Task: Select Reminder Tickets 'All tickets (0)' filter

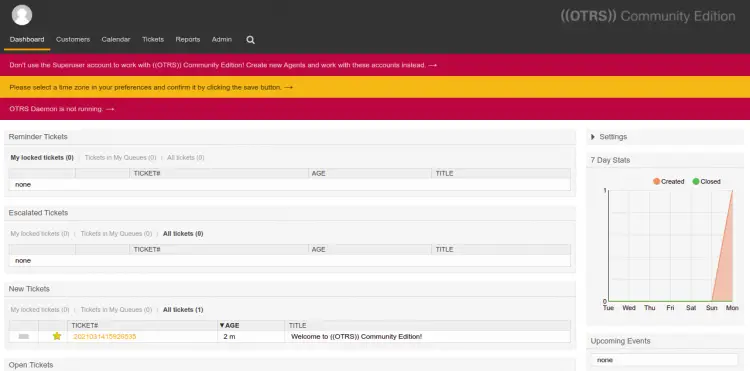Action: pyautogui.click(x=186, y=157)
